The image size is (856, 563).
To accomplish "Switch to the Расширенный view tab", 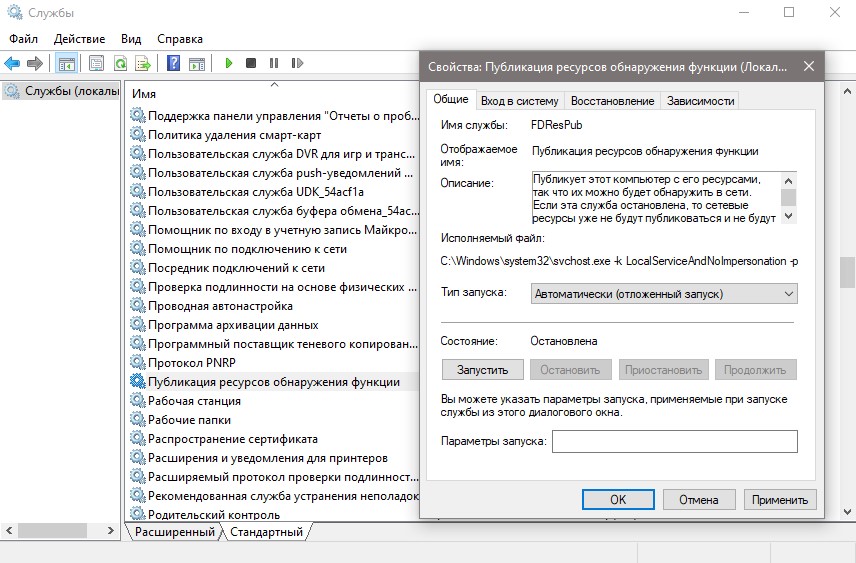I will point(175,531).
